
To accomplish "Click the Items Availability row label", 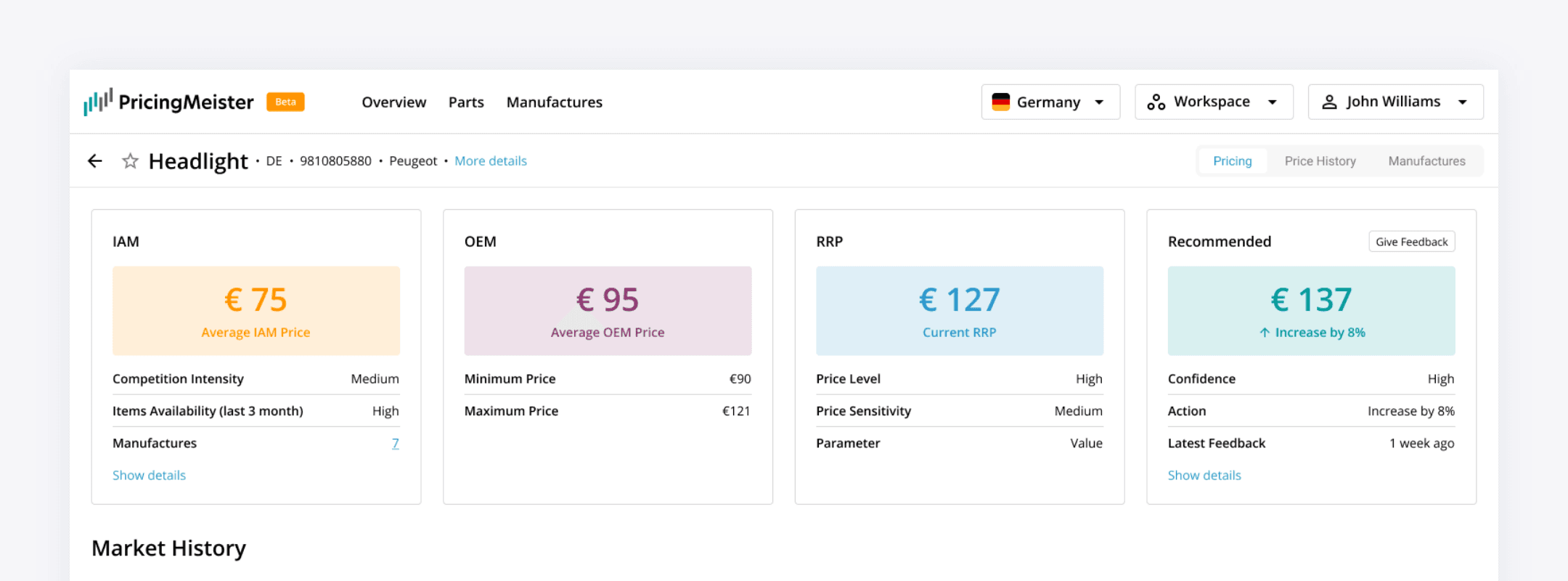I will coord(208,411).
